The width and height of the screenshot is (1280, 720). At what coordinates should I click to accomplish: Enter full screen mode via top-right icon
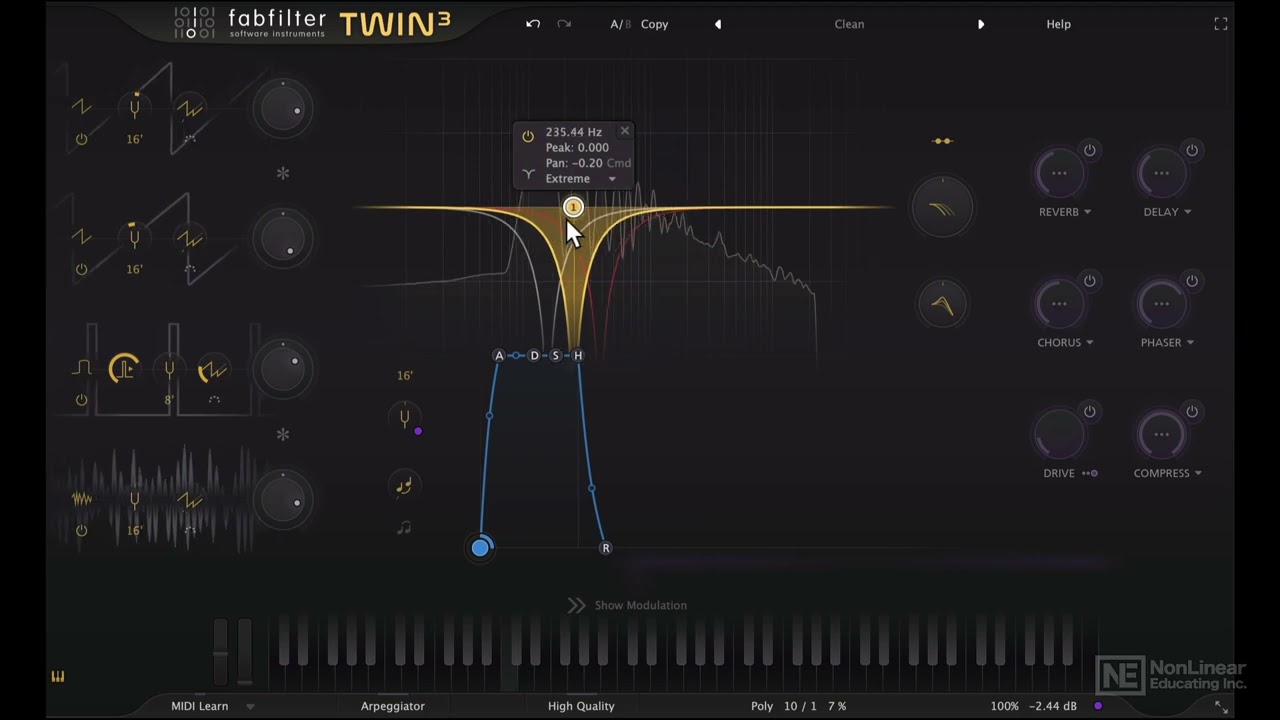click(x=1221, y=24)
